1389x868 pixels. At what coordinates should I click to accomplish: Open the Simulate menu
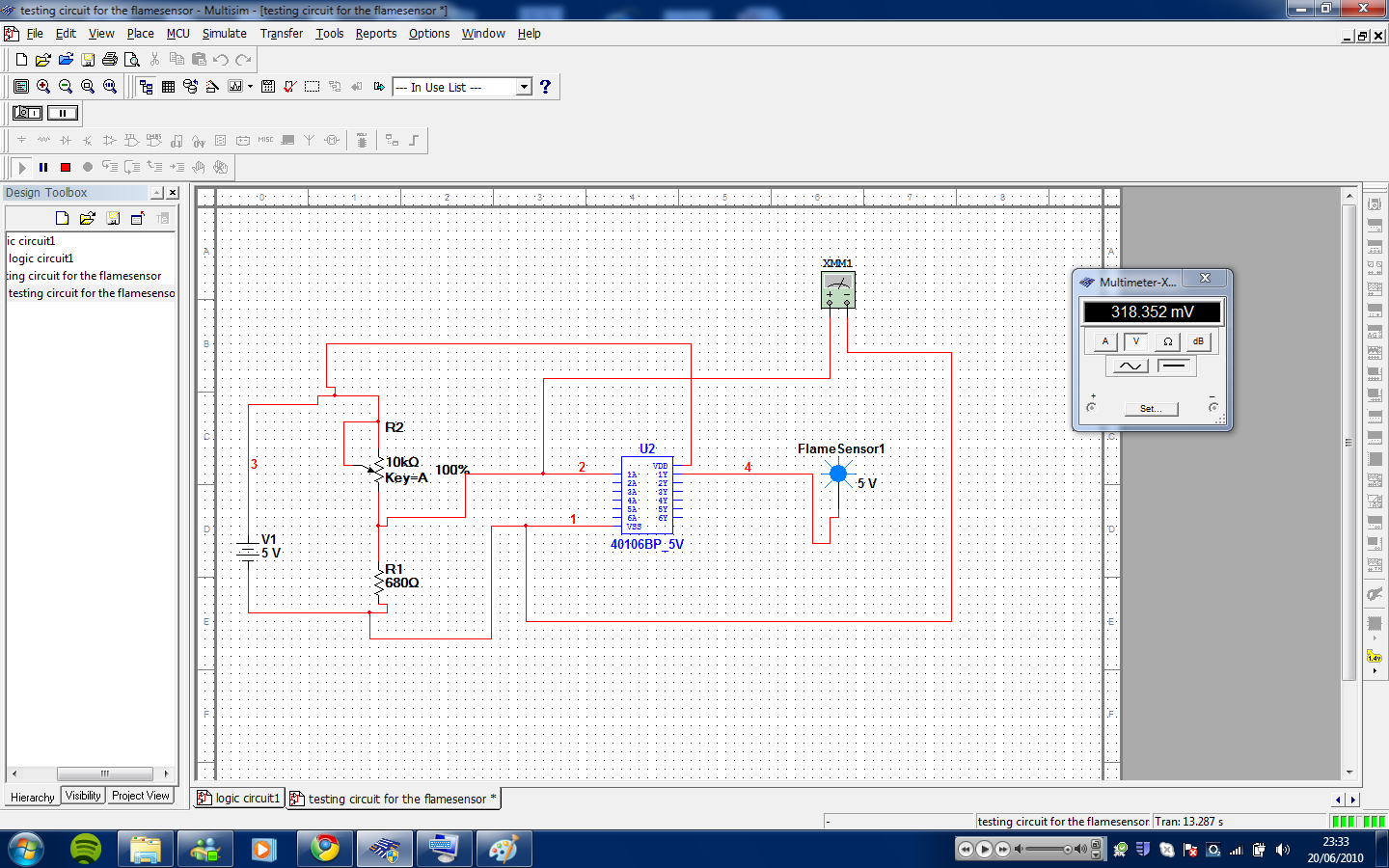pyautogui.click(x=224, y=34)
